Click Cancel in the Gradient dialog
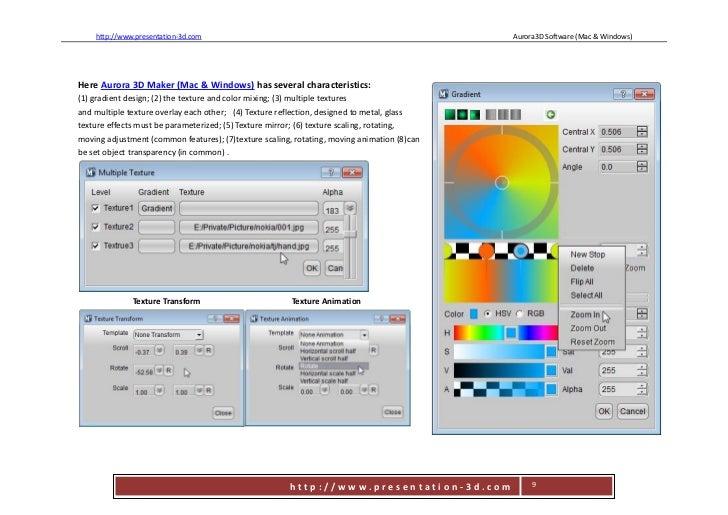The width and height of the screenshot is (728, 515). coord(632,411)
